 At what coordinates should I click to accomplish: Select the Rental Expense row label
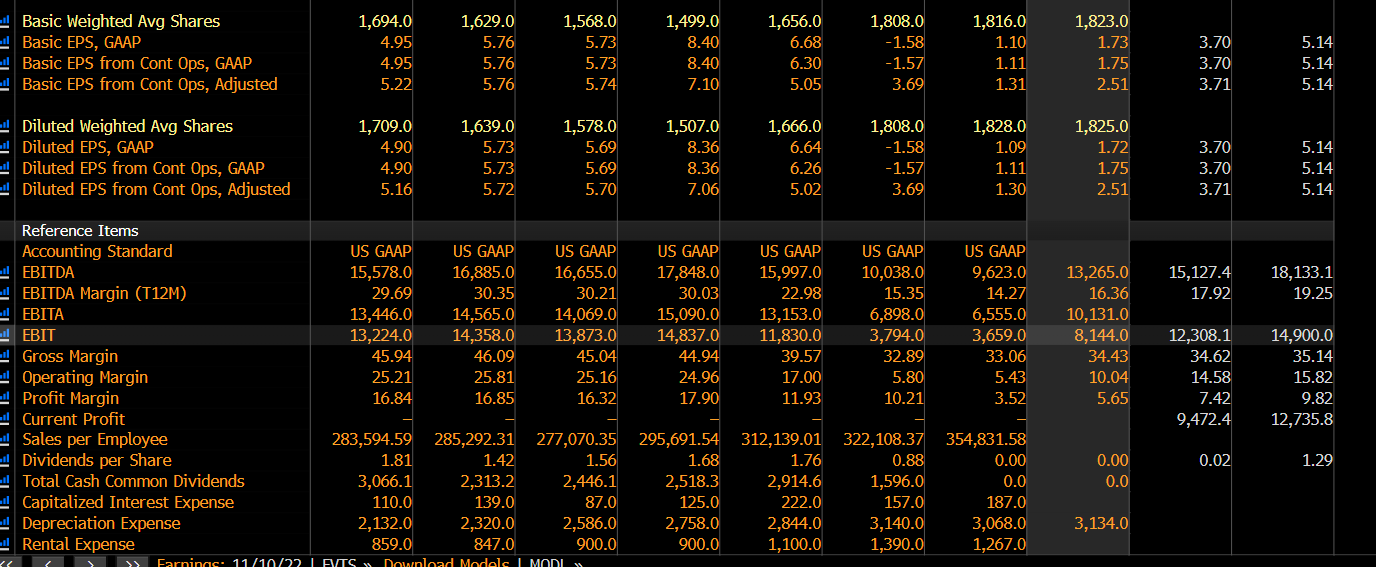[78, 544]
